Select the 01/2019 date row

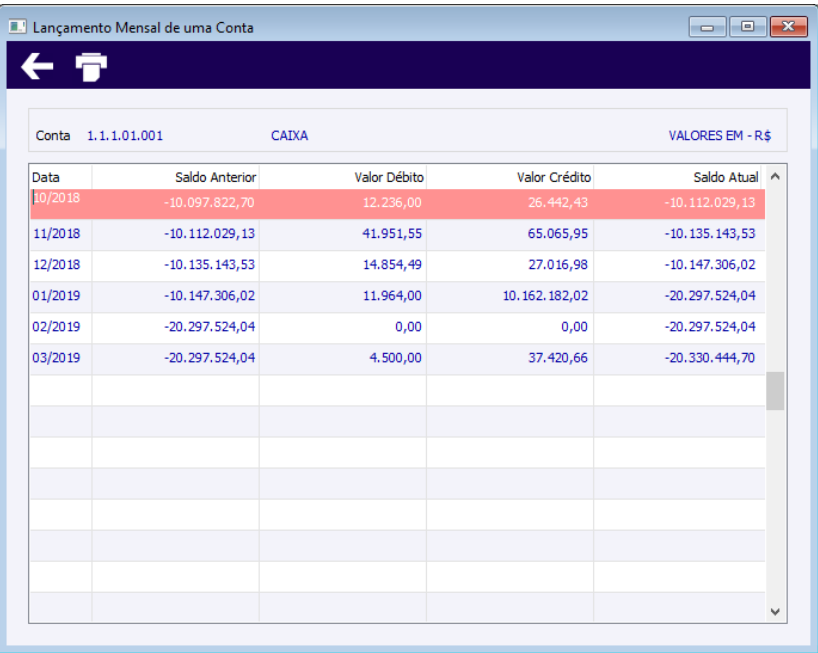tap(398, 296)
